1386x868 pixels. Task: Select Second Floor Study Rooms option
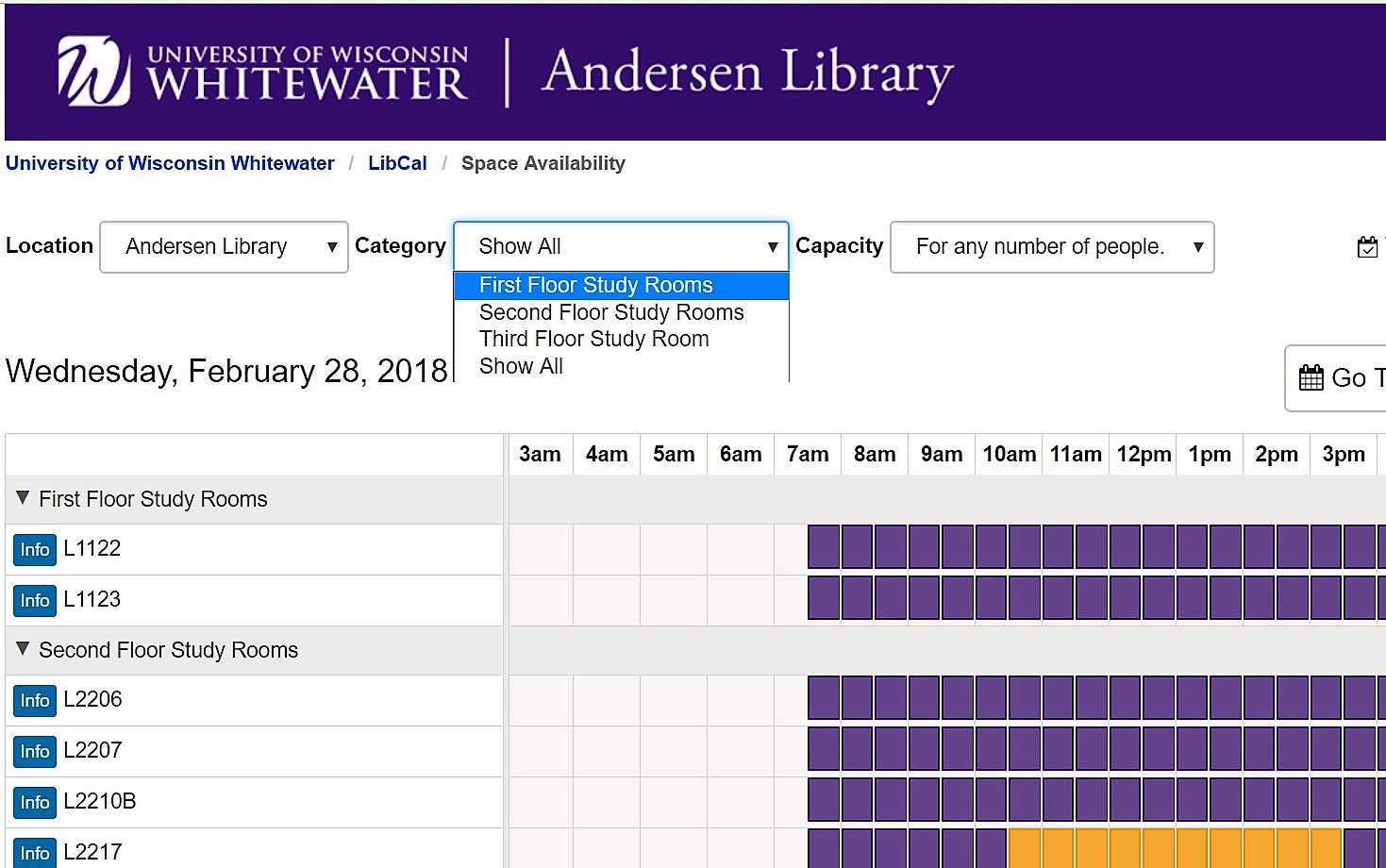tap(621, 312)
